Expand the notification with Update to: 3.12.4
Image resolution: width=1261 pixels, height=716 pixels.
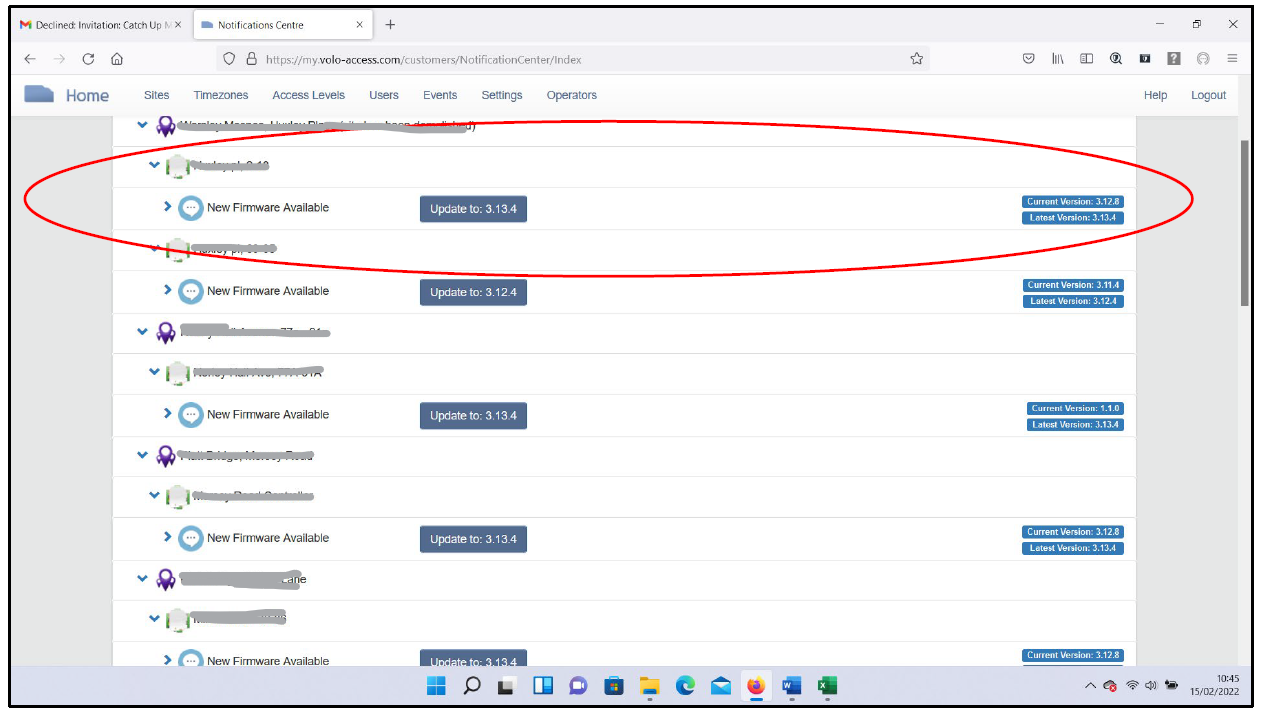(x=168, y=290)
